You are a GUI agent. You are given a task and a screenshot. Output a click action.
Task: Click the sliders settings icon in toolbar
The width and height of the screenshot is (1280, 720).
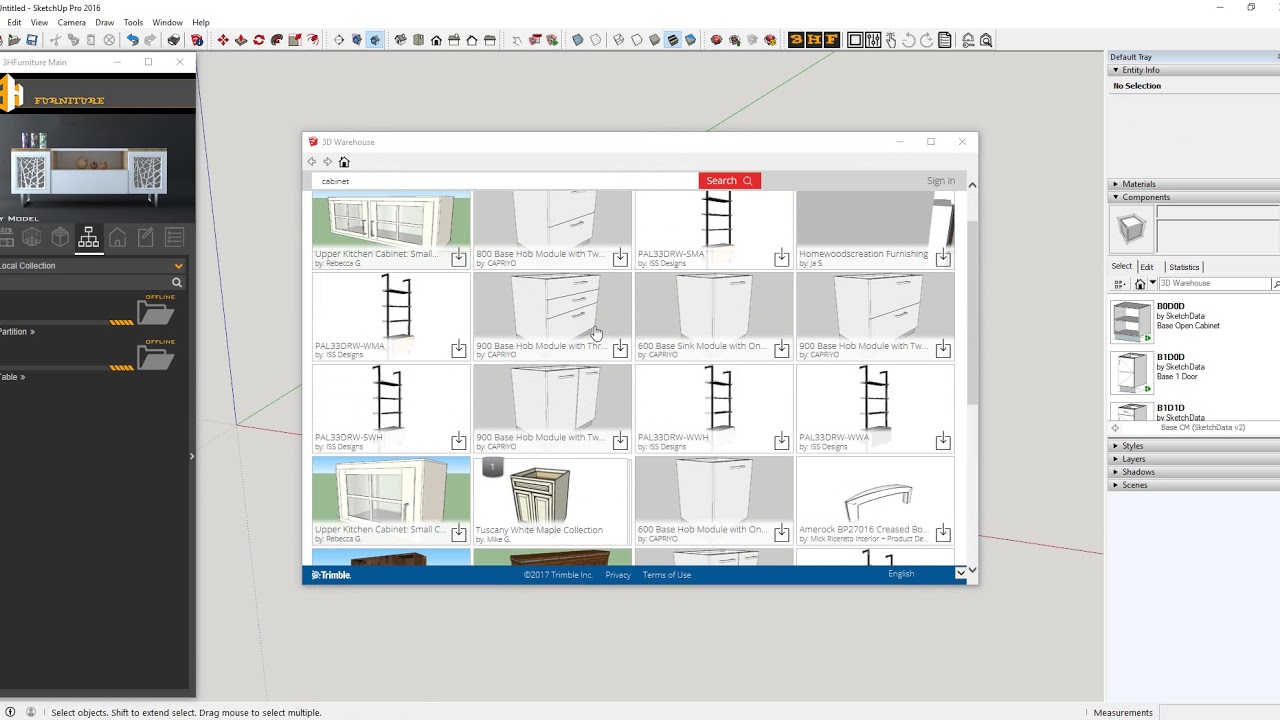click(873, 40)
